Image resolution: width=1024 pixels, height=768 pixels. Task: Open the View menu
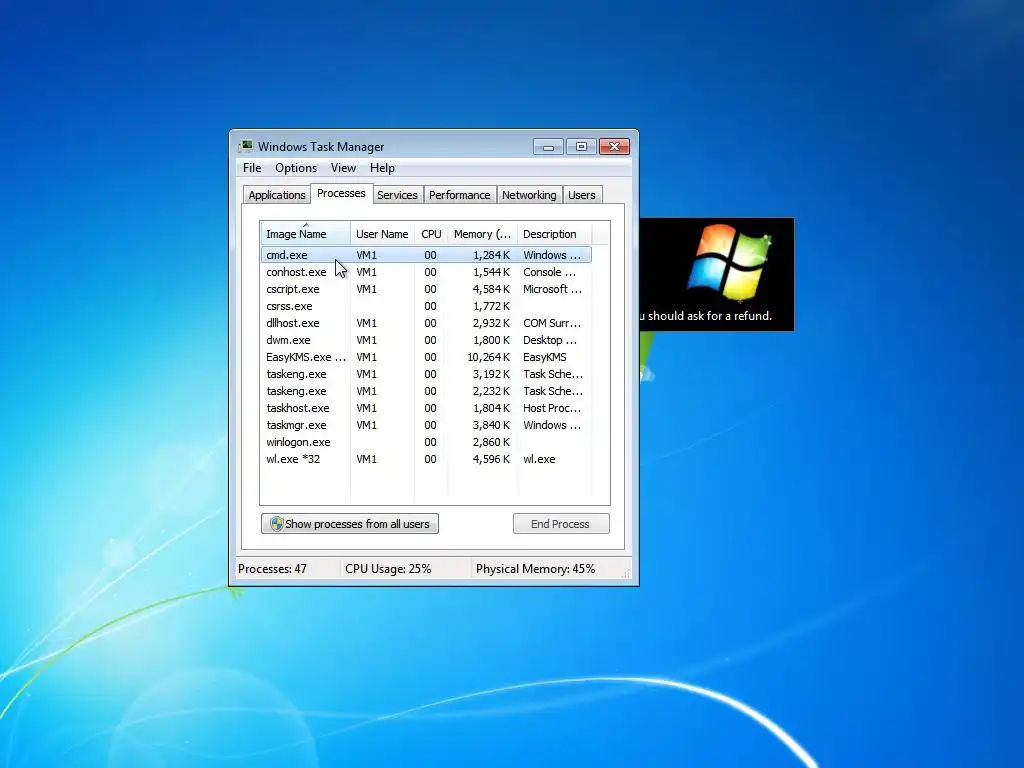[343, 168]
